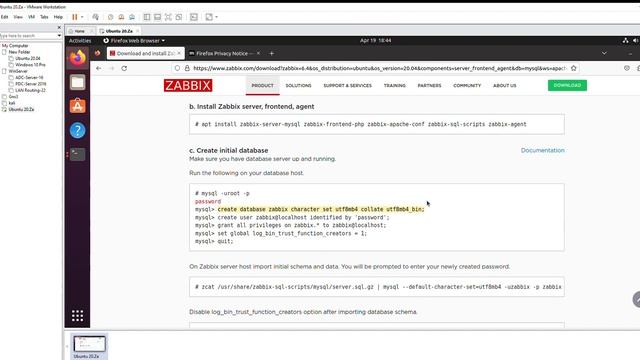Screen dimensions: 640x360
Task: Suspend the VM with the pause icon
Action: (x=75, y=17)
